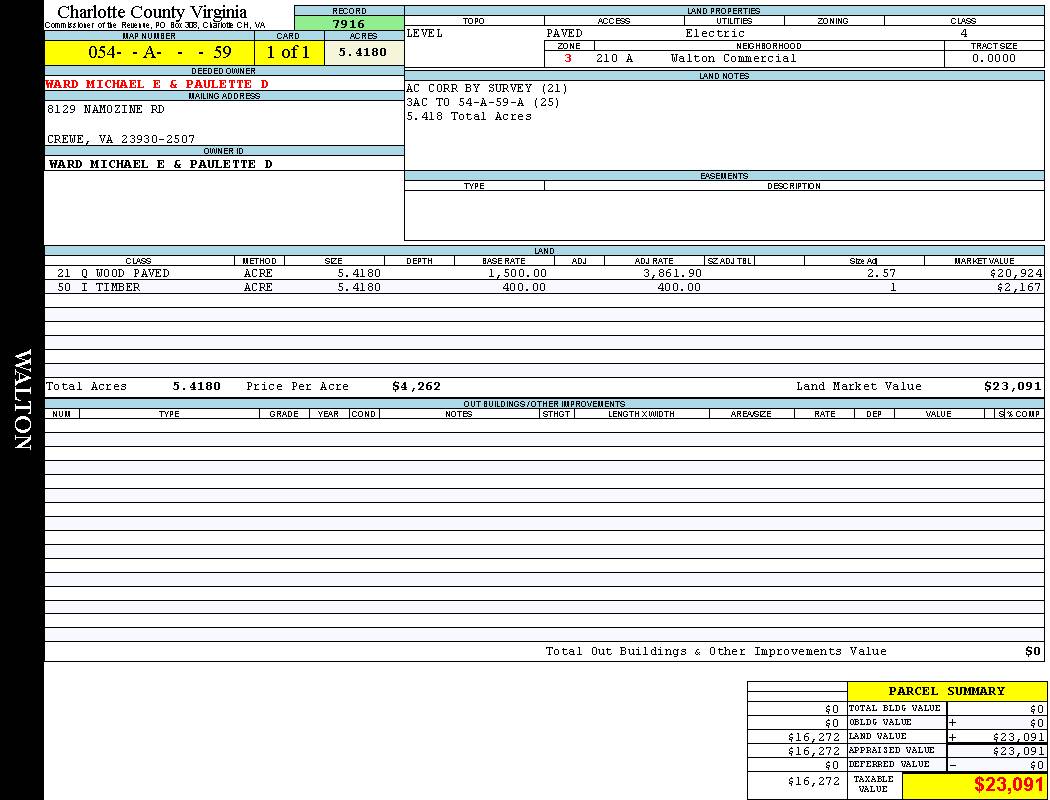Click deeded owner name in red text
Viewport: 1050px width, 800px height.
tap(157, 85)
